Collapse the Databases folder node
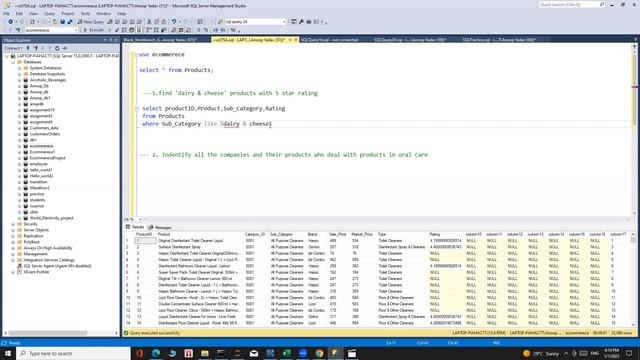The image size is (640, 360). click(x=13, y=62)
